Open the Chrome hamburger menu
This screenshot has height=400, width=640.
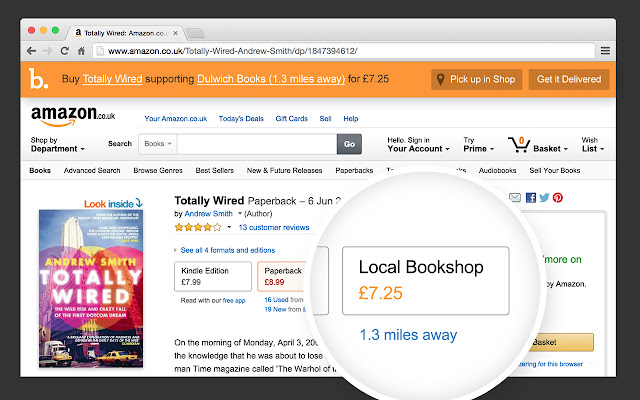tap(605, 51)
